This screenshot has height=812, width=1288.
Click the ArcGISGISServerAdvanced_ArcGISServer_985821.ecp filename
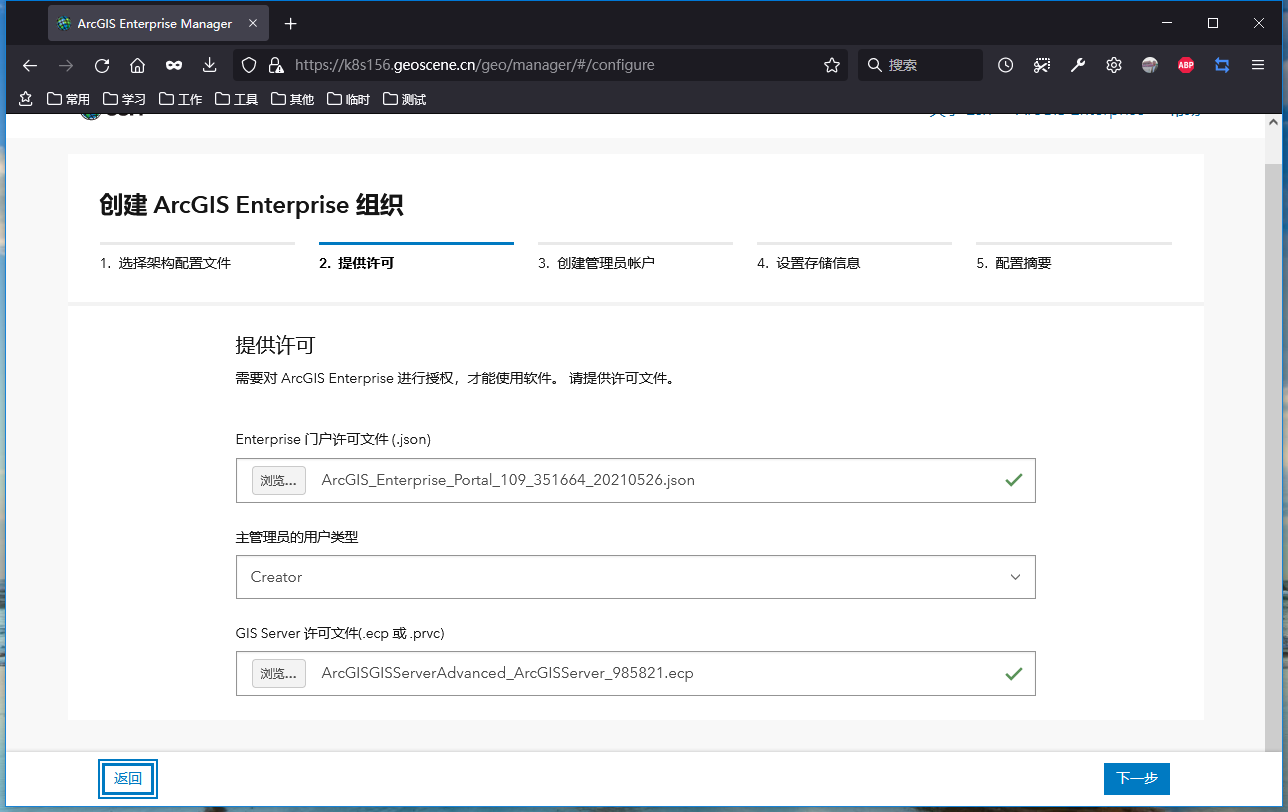(507, 673)
